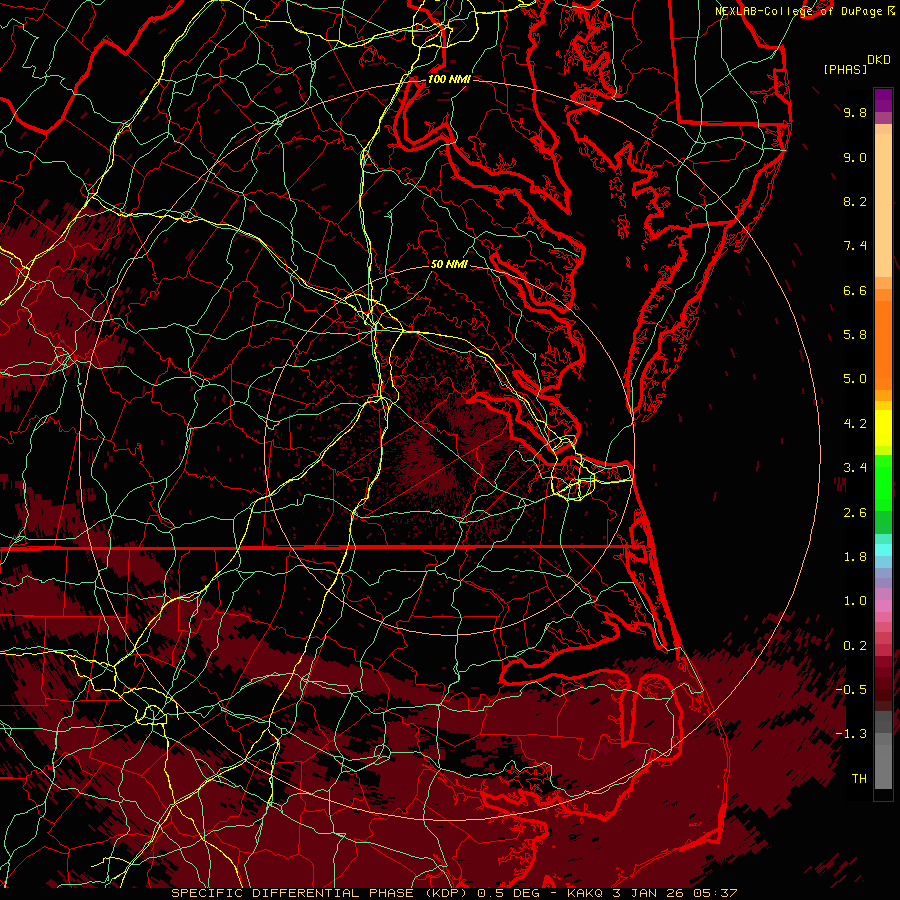The width and height of the screenshot is (900, 900).
Task: Click the [PHAS] legend heading
Action: point(845,69)
